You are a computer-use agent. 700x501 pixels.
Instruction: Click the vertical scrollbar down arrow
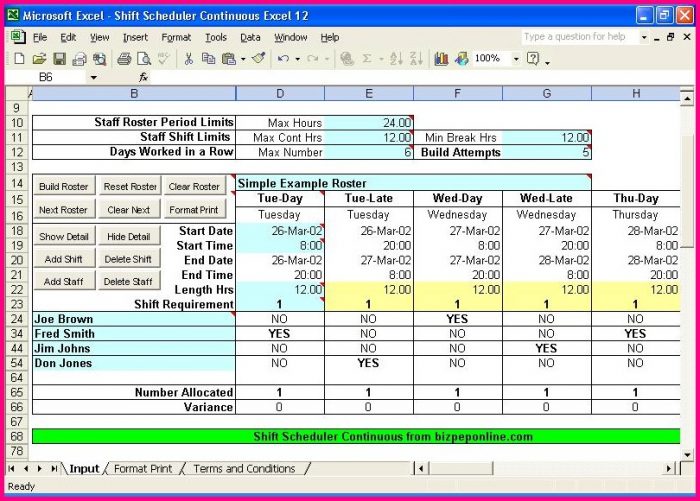pyautogui.click(x=687, y=455)
